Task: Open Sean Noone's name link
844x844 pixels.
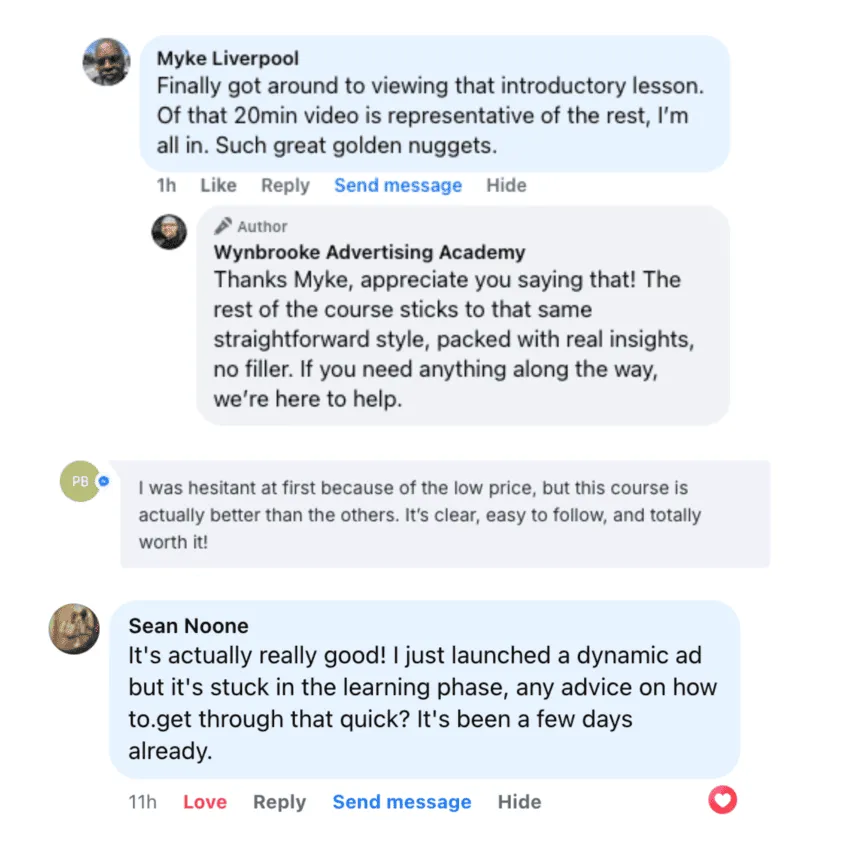Action: (x=189, y=626)
